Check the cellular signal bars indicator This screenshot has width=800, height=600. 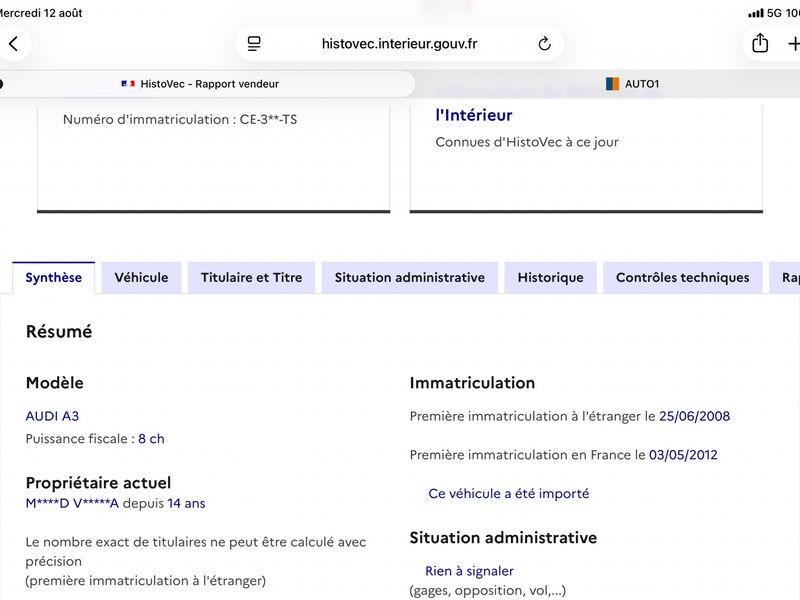[x=756, y=13]
